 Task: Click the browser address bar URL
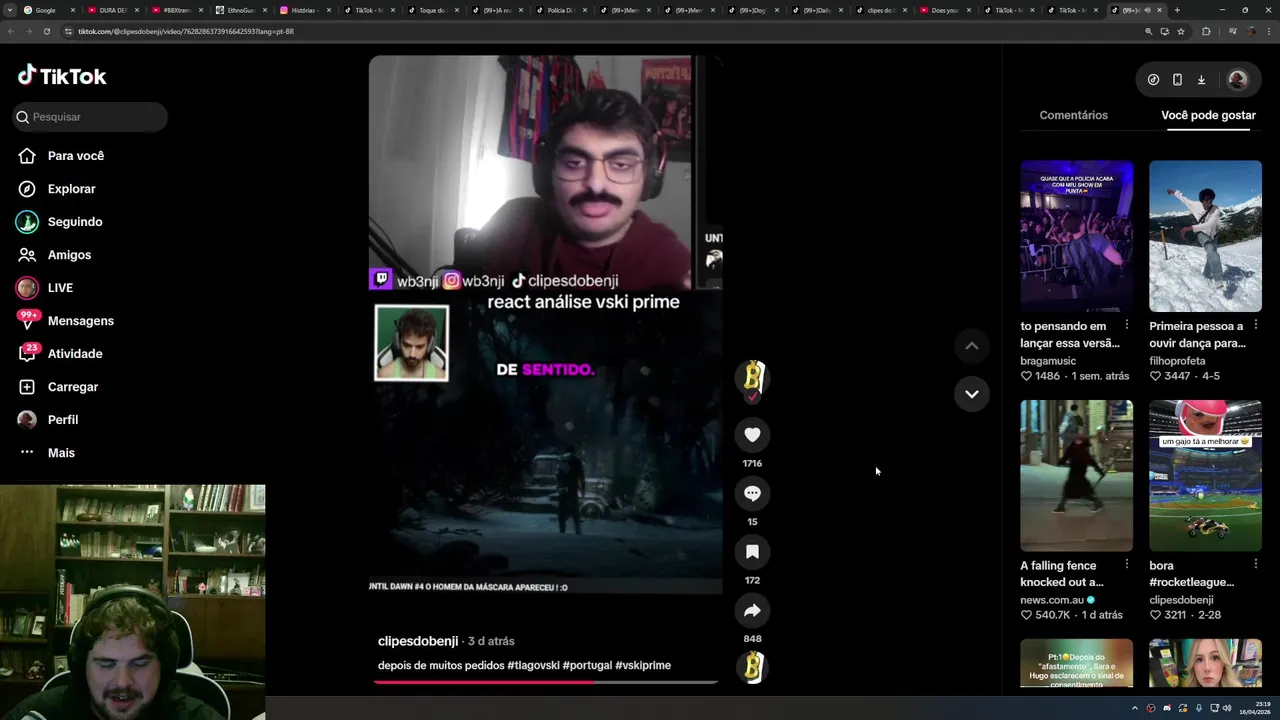coord(186,31)
